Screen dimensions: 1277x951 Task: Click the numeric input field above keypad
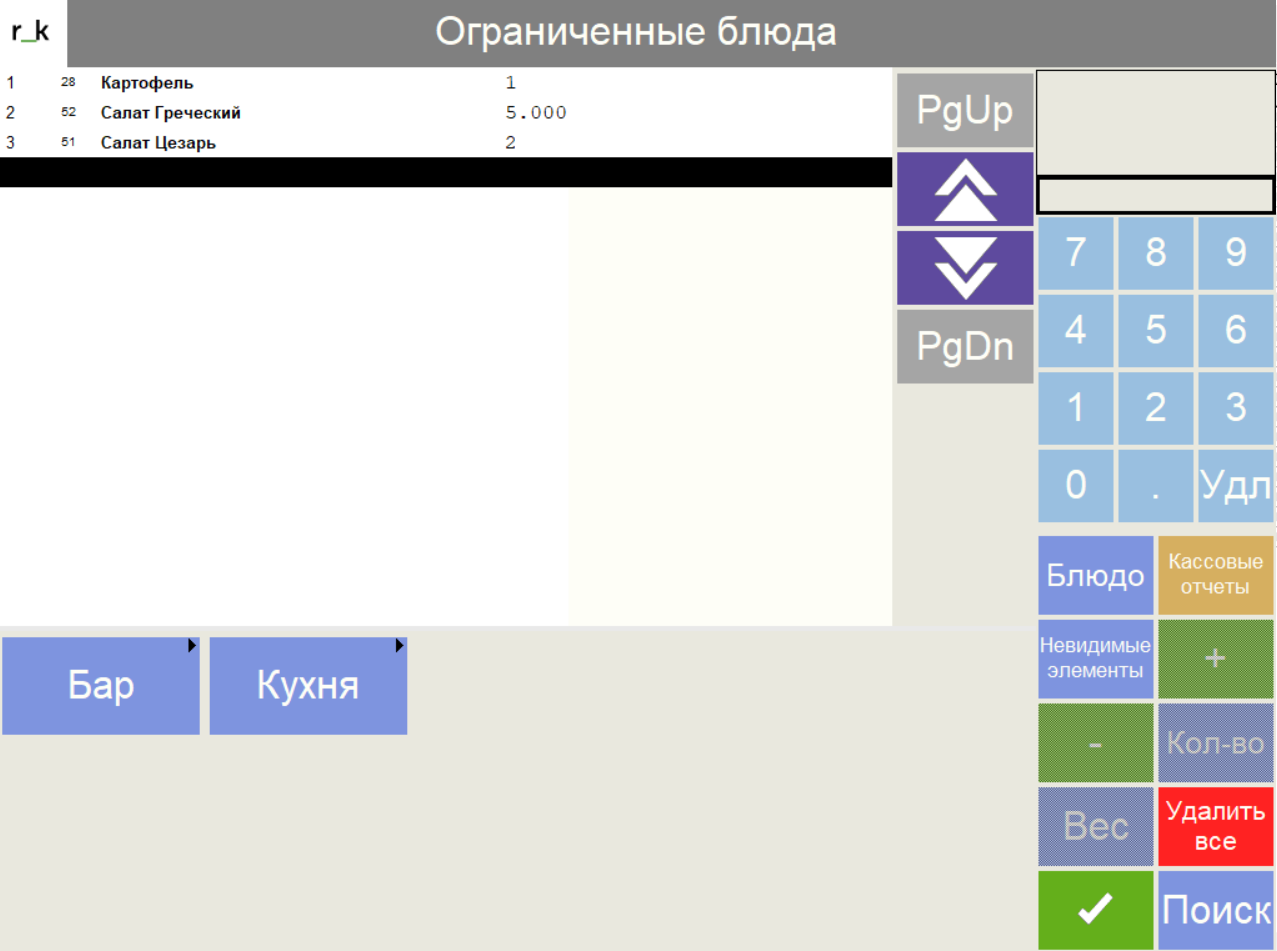coord(1155,195)
